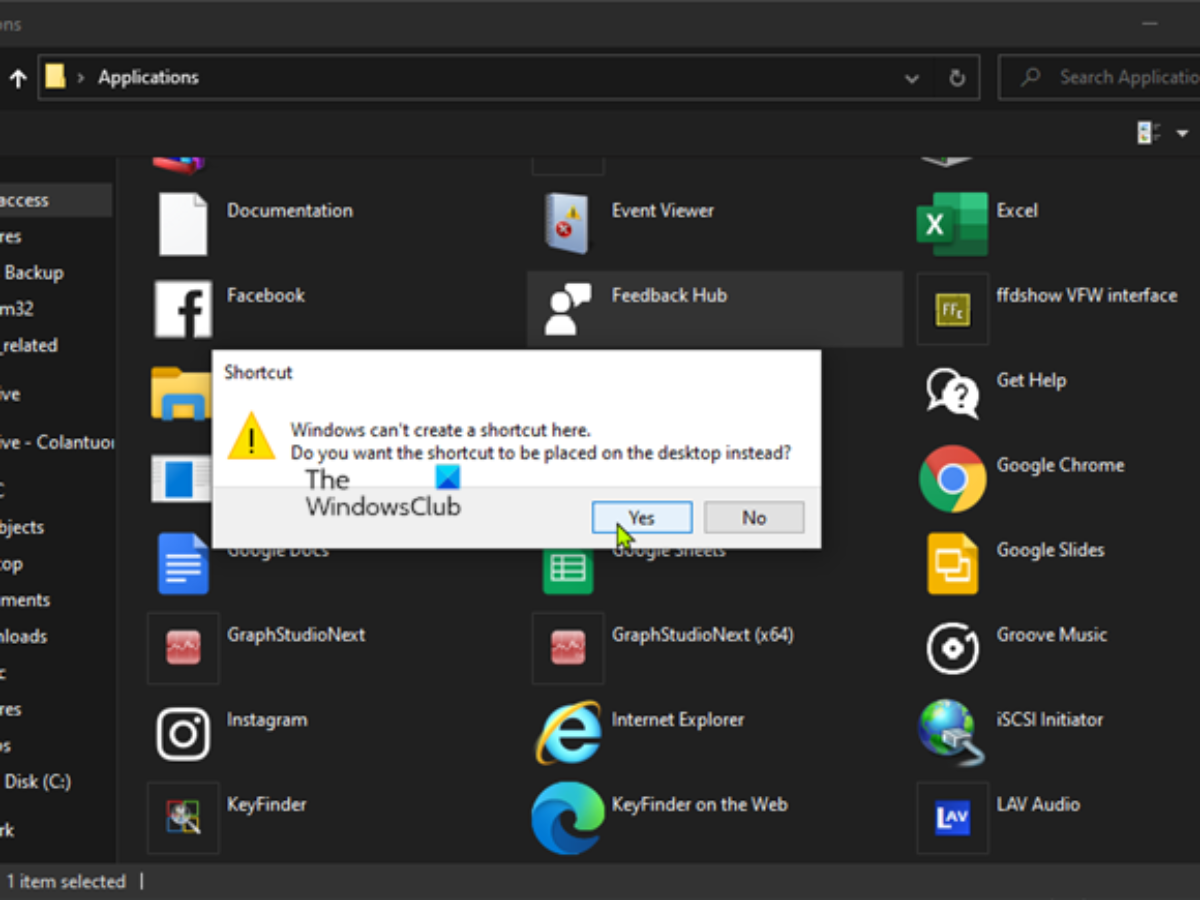Viewport: 1200px width, 900px height.
Task: Select the LAV Audio icon
Action: (x=952, y=818)
